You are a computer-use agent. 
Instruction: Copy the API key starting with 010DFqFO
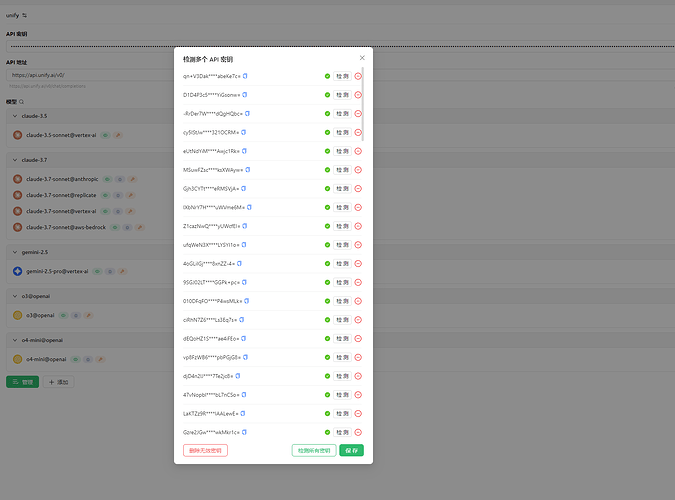click(247, 301)
